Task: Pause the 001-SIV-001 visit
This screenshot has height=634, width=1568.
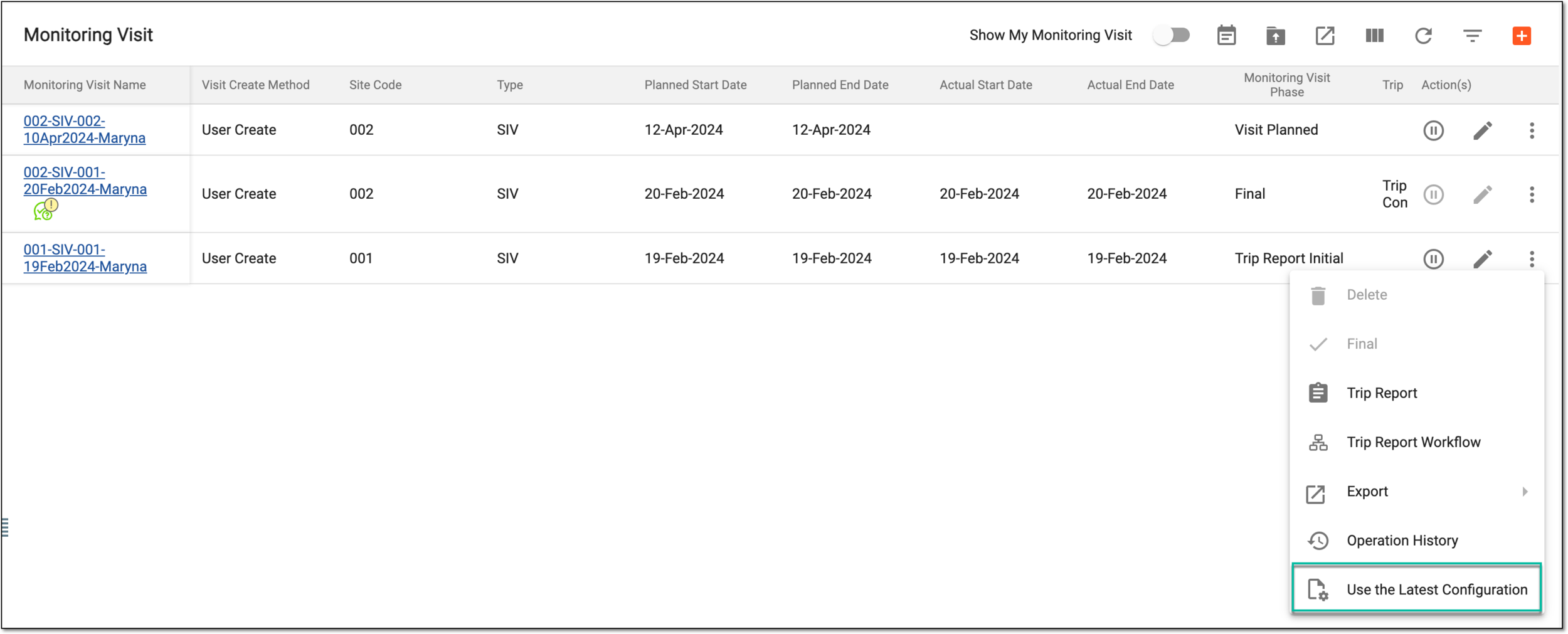Action: tap(1433, 259)
